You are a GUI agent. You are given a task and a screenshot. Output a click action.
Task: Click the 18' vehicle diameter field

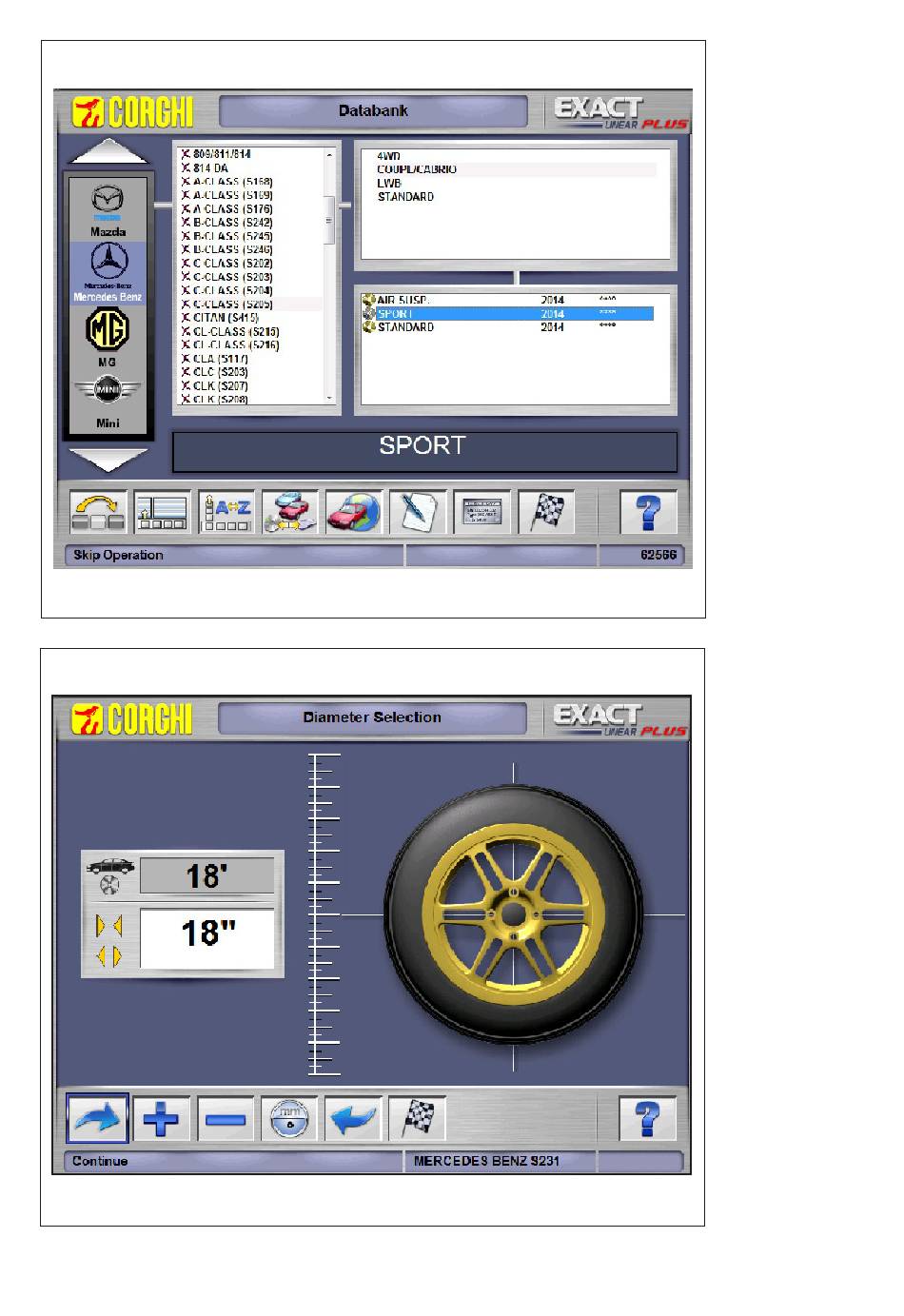pyautogui.click(x=206, y=875)
